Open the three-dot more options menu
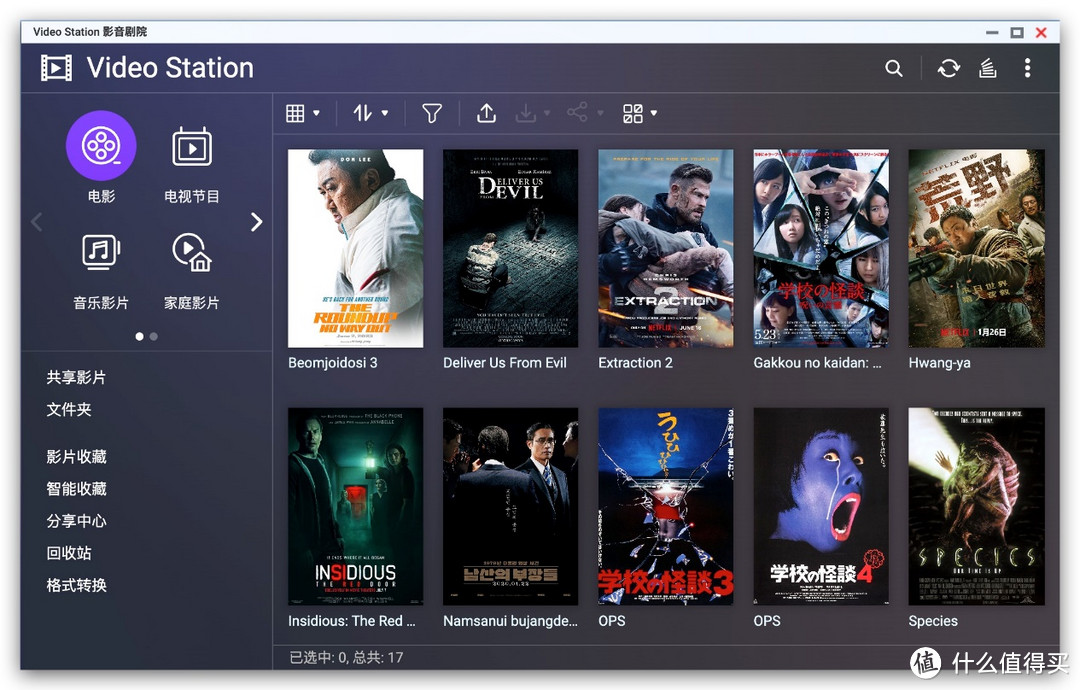 1027,68
